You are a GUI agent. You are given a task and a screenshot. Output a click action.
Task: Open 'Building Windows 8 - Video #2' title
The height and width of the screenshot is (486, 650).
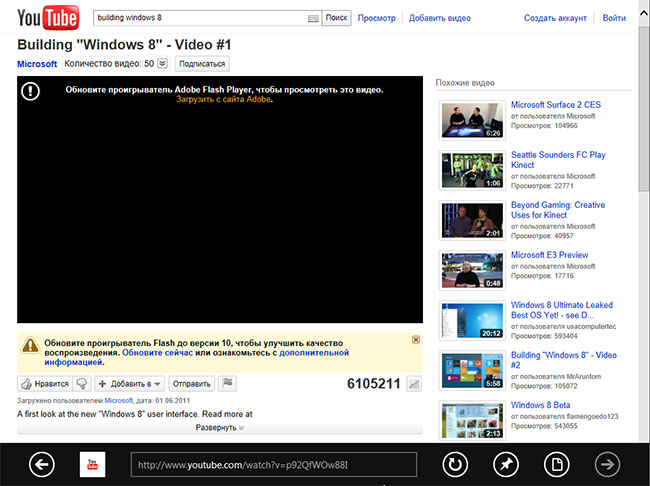pyautogui.click(x=564, y=360)
